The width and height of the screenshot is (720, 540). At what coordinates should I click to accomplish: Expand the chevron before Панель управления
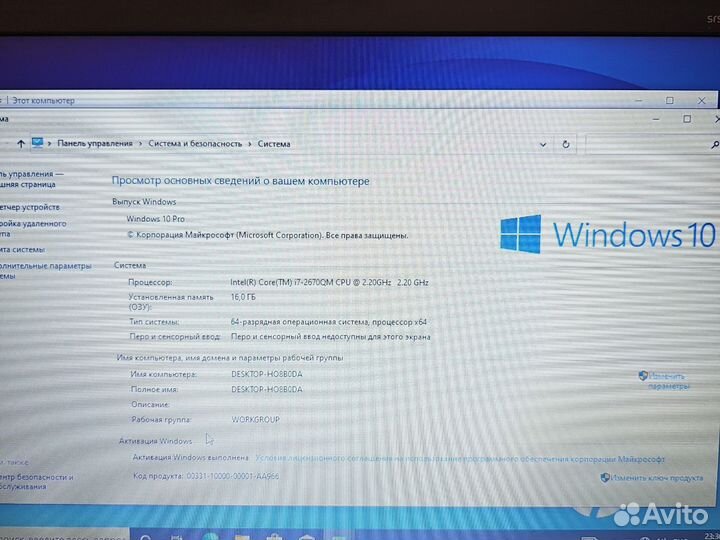(50, 144)
